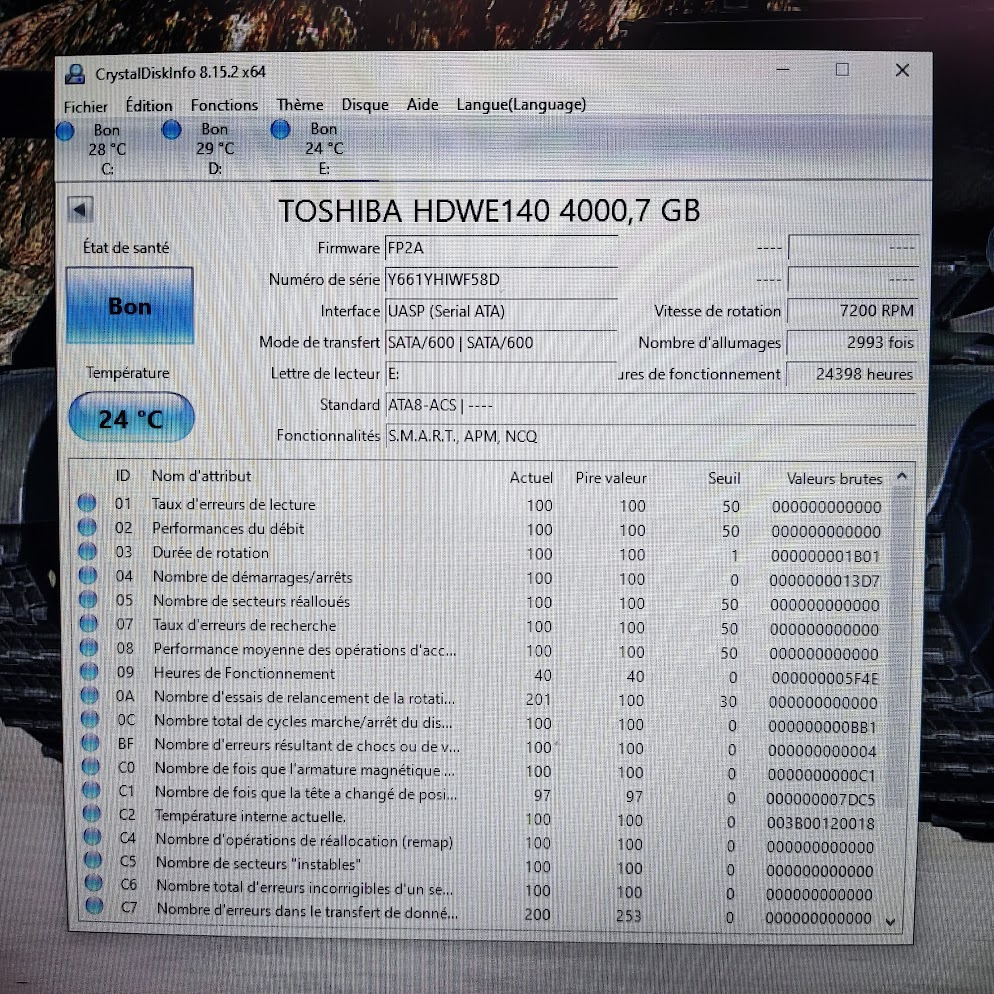Select the Heures de Fonctionnement row
994x994 pixels.
(x=480, y=675)
